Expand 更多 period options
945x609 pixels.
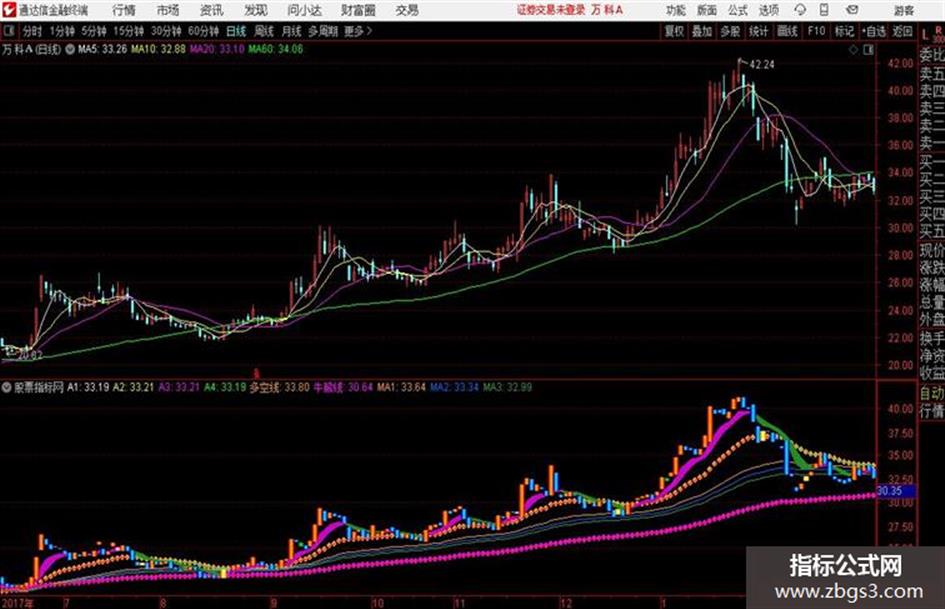[x=358, y=31]
